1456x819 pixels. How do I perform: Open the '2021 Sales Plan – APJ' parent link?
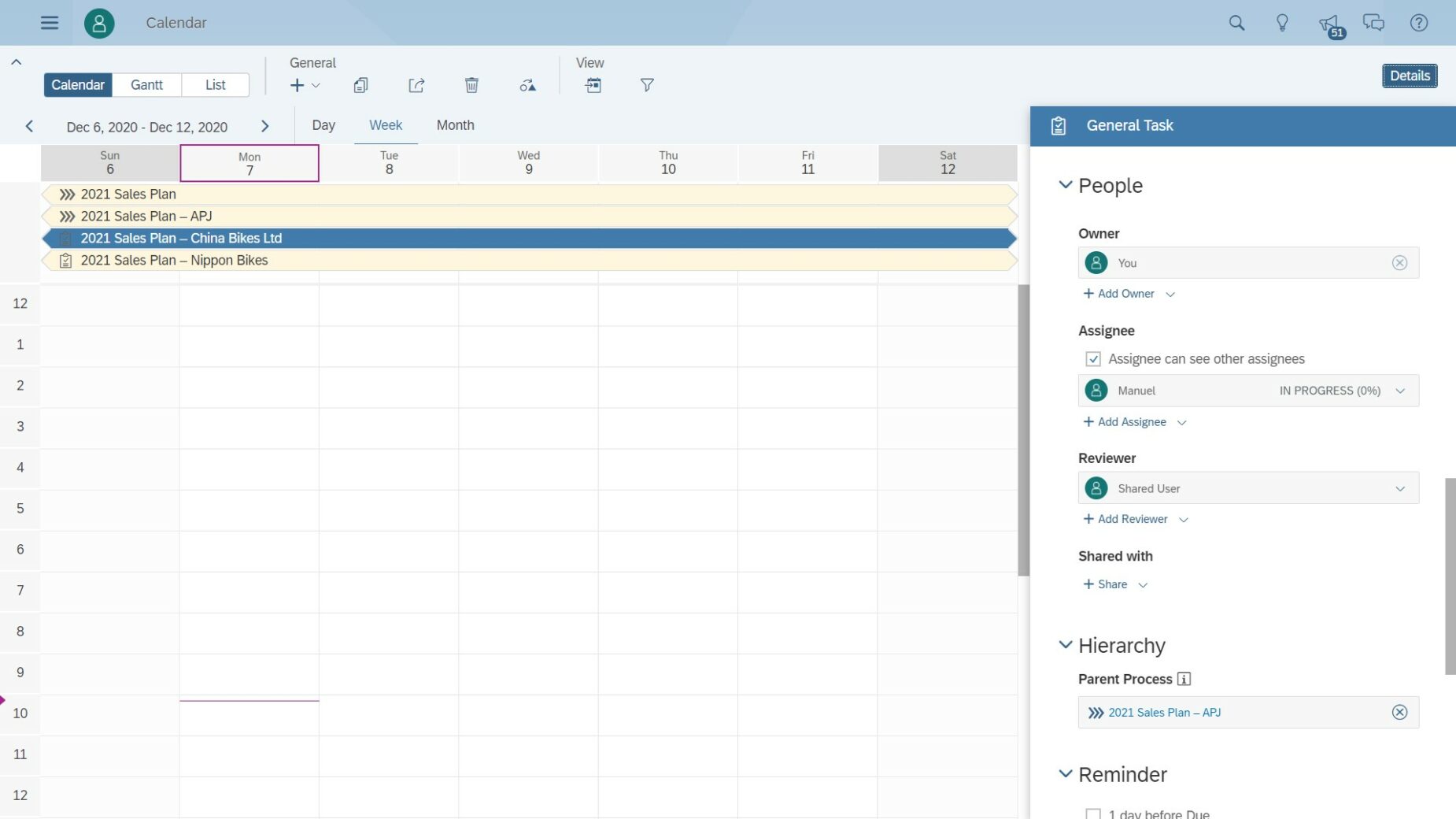point(1163,712)
